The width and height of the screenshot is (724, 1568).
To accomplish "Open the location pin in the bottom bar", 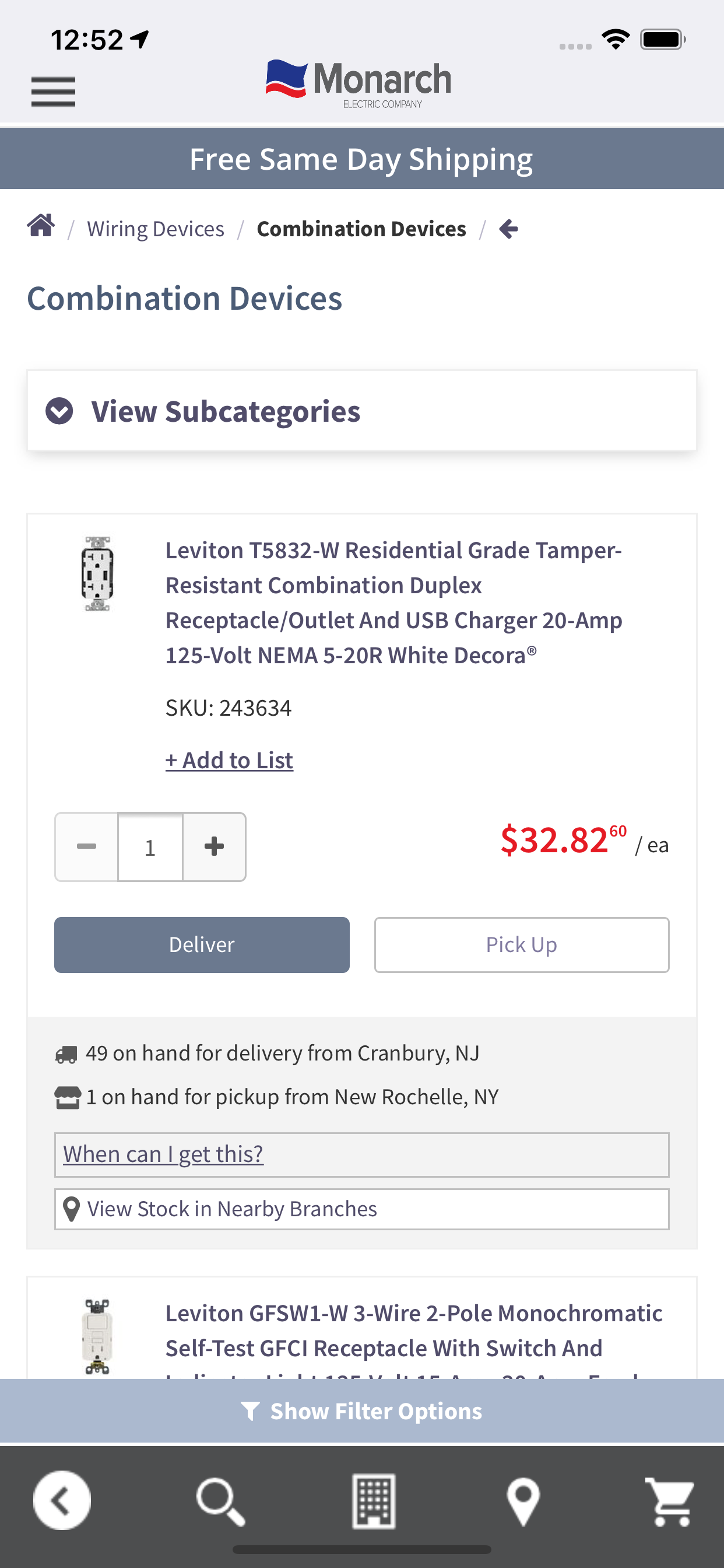I will (x=524, y=1501).
